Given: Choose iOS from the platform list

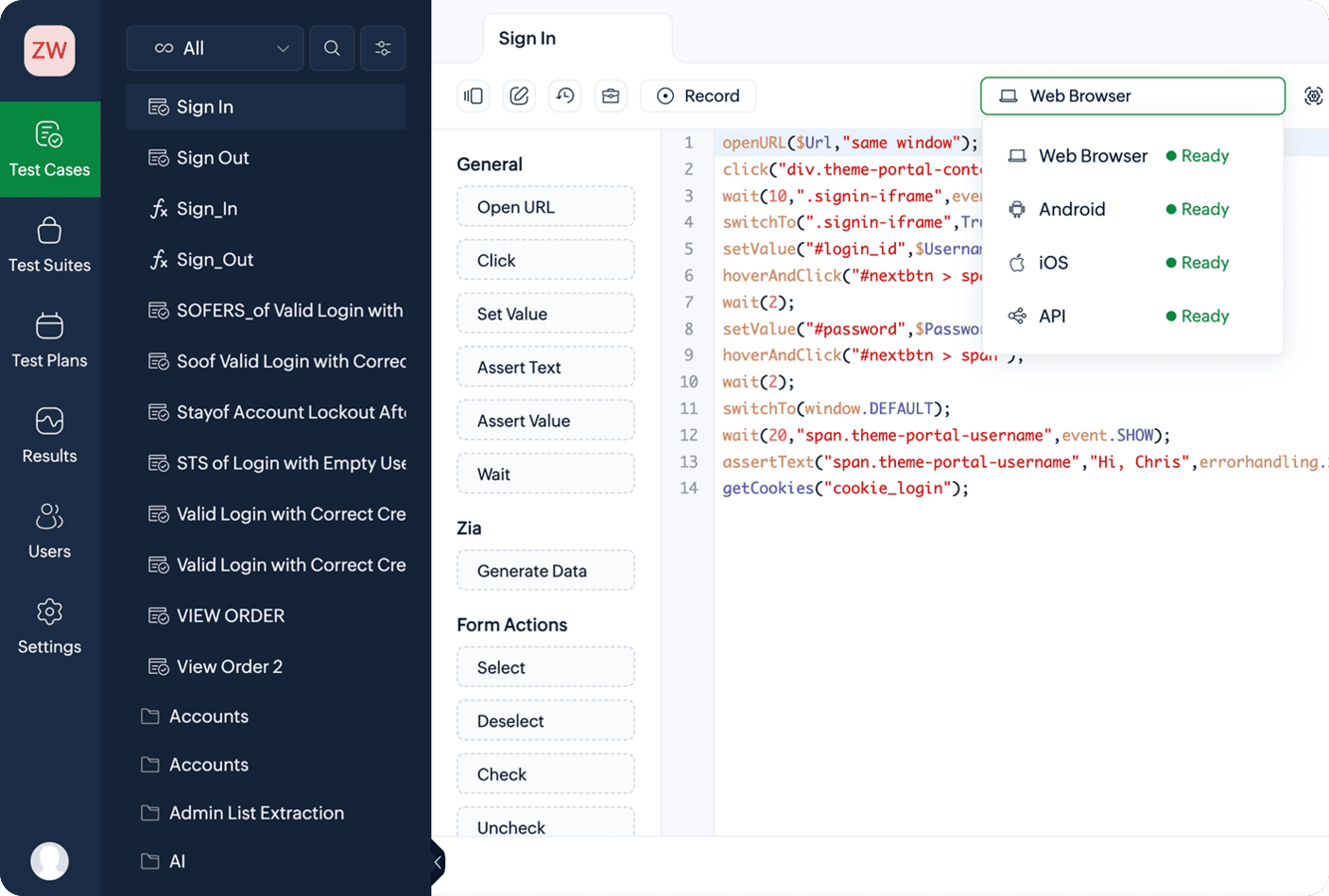Looking at the screenshot, I should 1132,263.
